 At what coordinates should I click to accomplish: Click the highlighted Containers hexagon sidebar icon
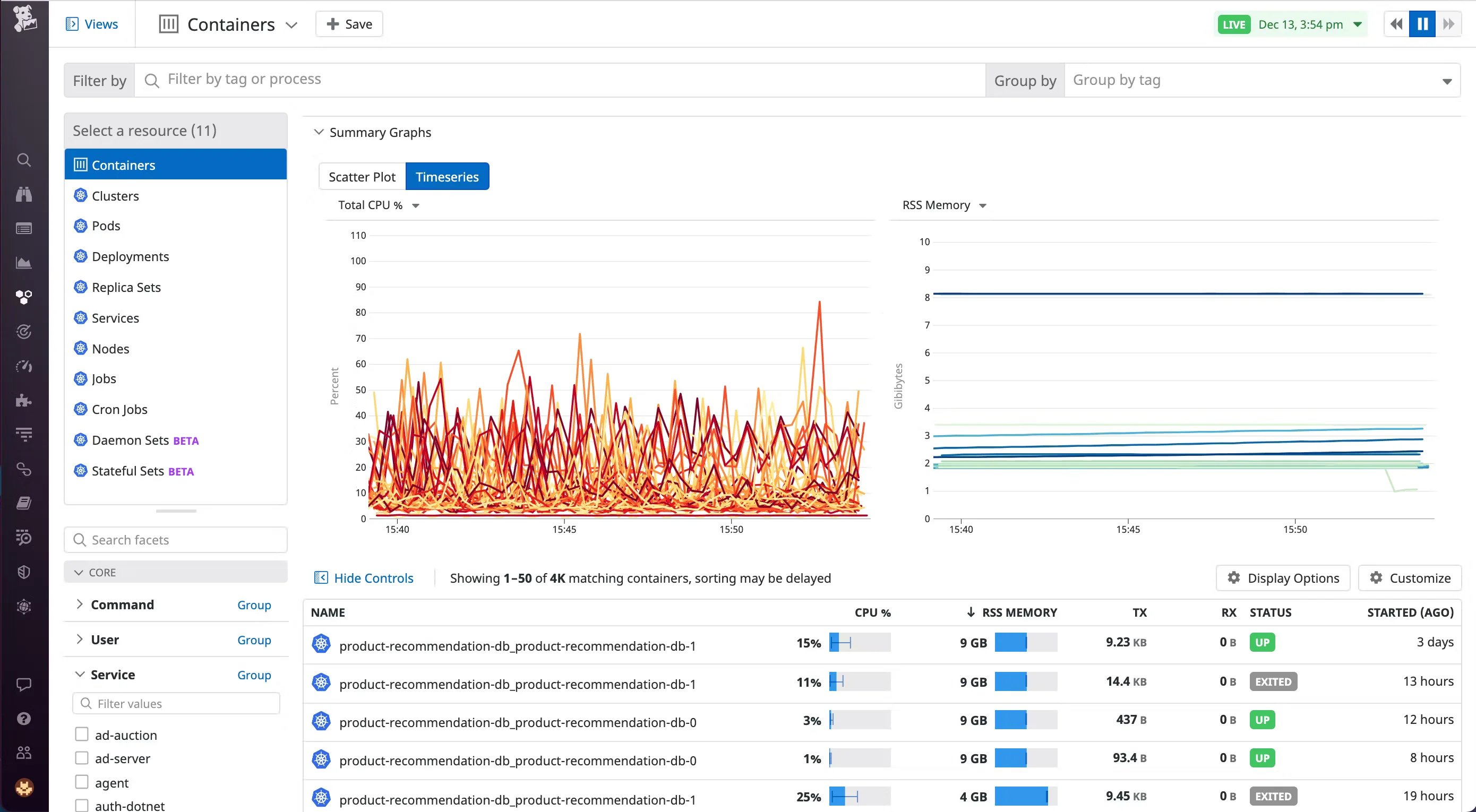23,297
